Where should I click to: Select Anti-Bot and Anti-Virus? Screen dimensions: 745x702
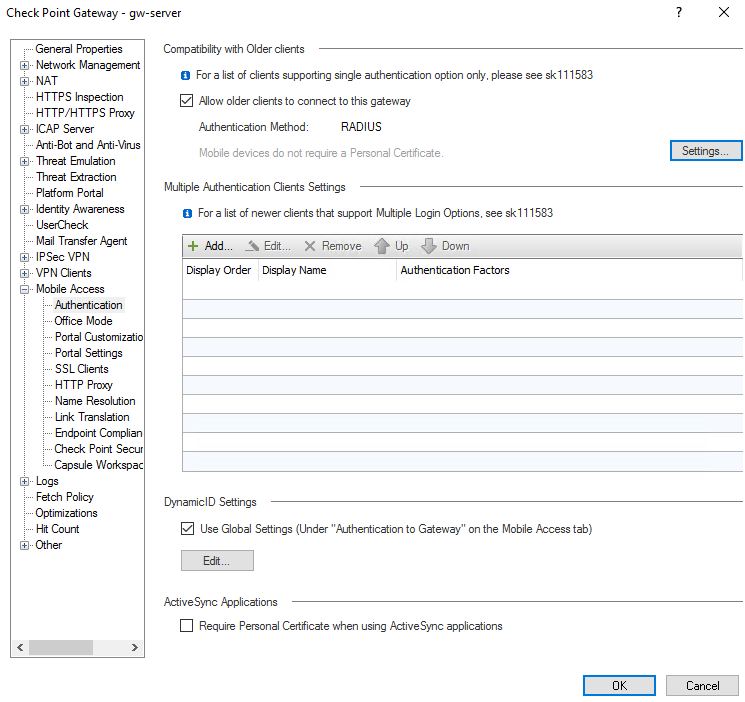pyautogui.click(x=88, y=145)
